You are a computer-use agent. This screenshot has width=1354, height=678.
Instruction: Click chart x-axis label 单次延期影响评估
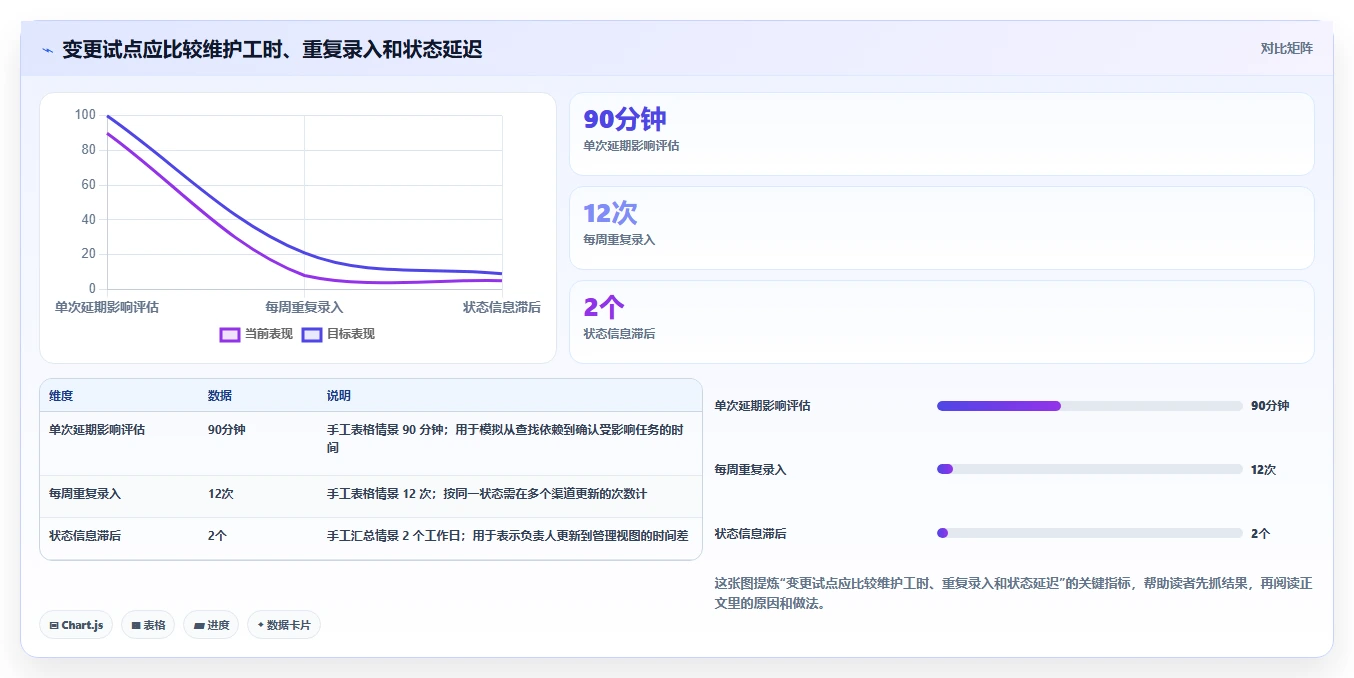click(x=107, y=307)
